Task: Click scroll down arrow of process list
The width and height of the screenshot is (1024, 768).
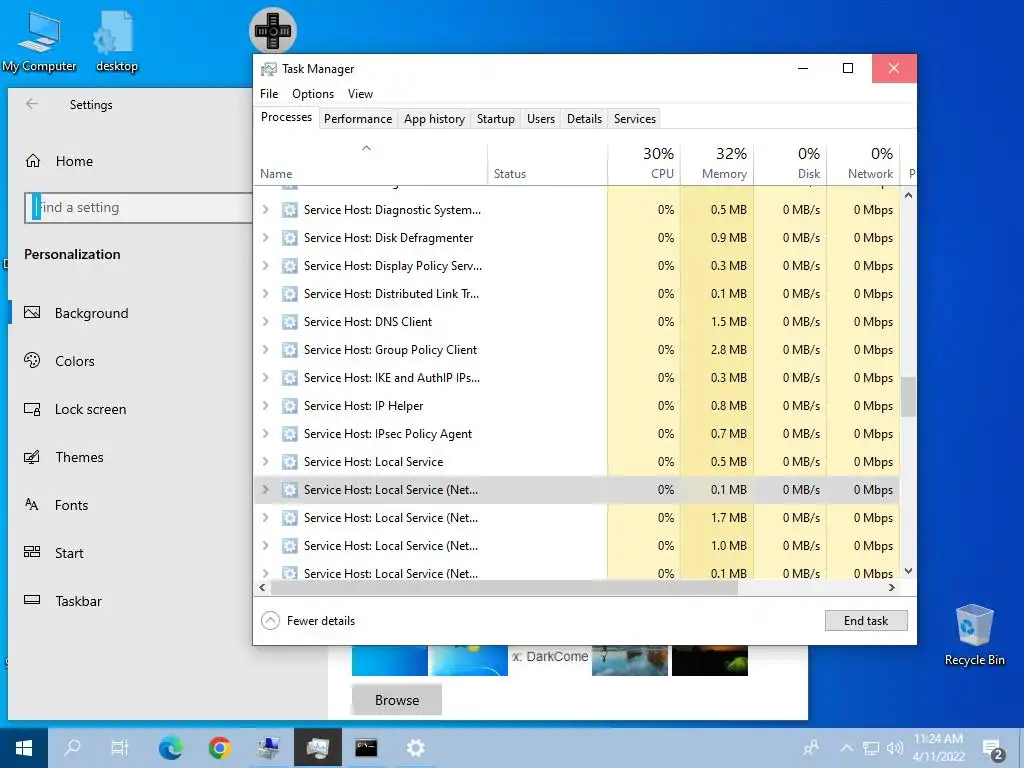Action: [x=908, y=571]
